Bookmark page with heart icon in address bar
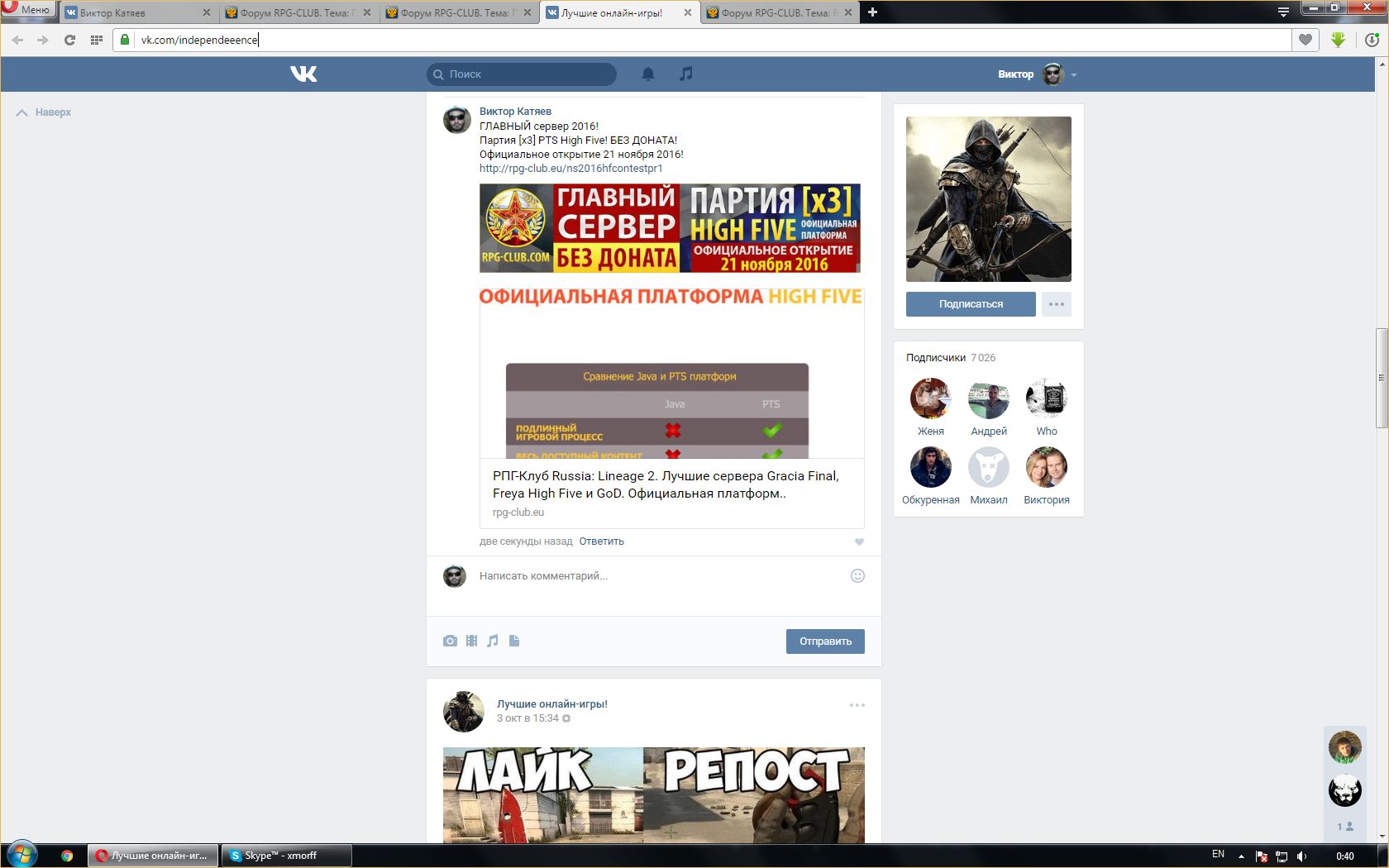Image resolution: width=1389 pixels, height=868 pixels. point(1305,40)
